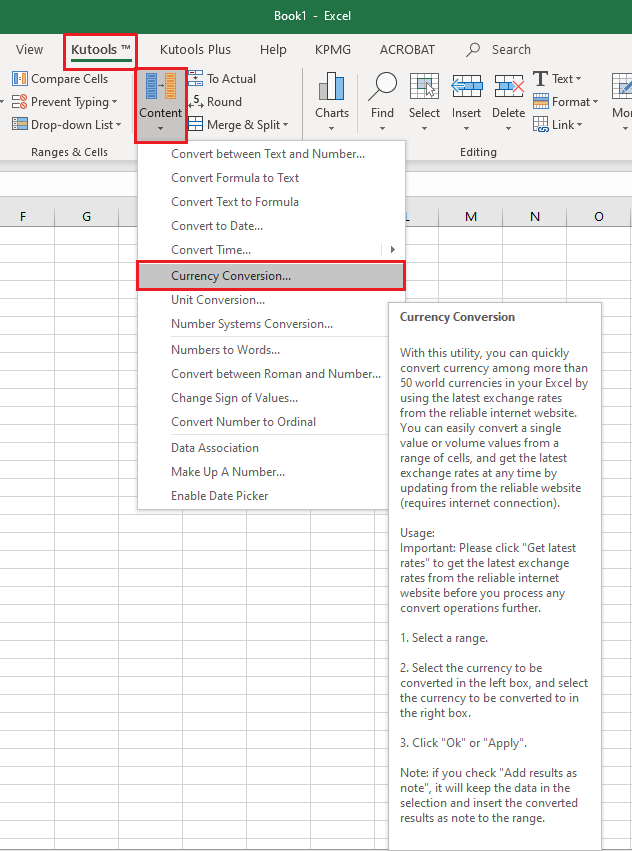Expand the Format dropdown arrow
The width and height of the screenshot is (632, 851).
[595, 102]
